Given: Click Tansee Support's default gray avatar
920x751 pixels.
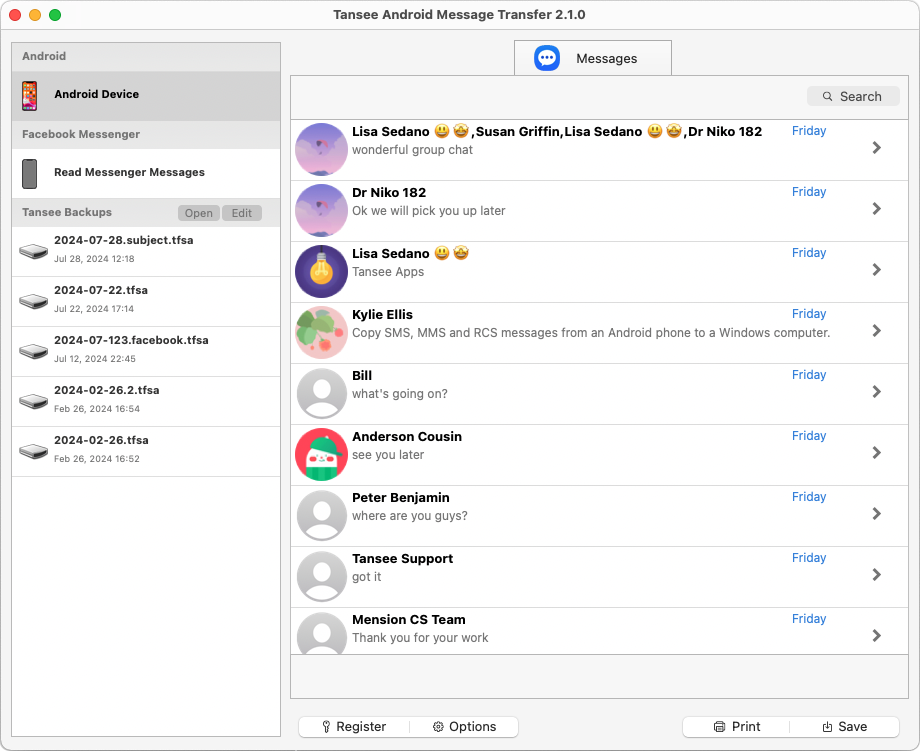Looking at the screenshot, I should 322,577.
